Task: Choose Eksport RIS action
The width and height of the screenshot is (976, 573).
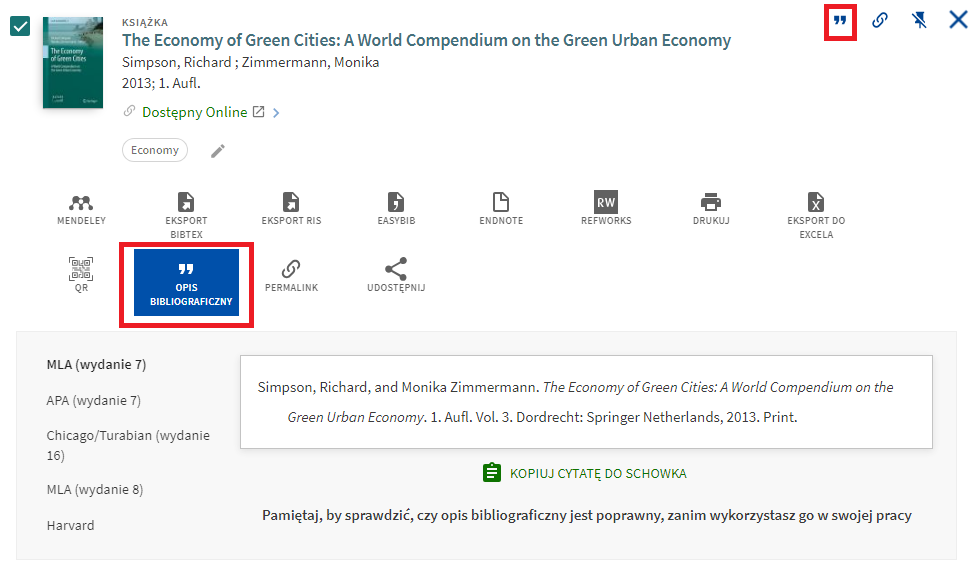Action: point(291,209)
